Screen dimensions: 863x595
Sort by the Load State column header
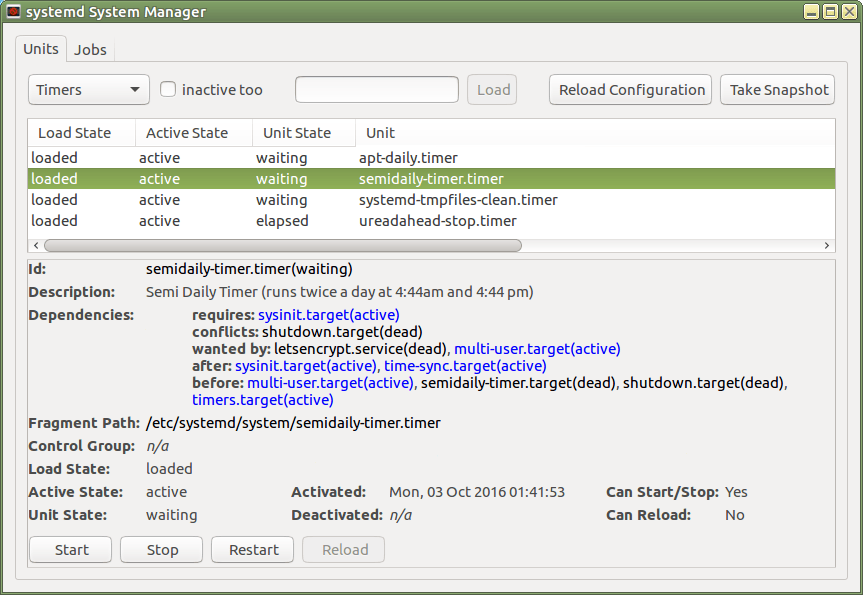pos(81,133)
